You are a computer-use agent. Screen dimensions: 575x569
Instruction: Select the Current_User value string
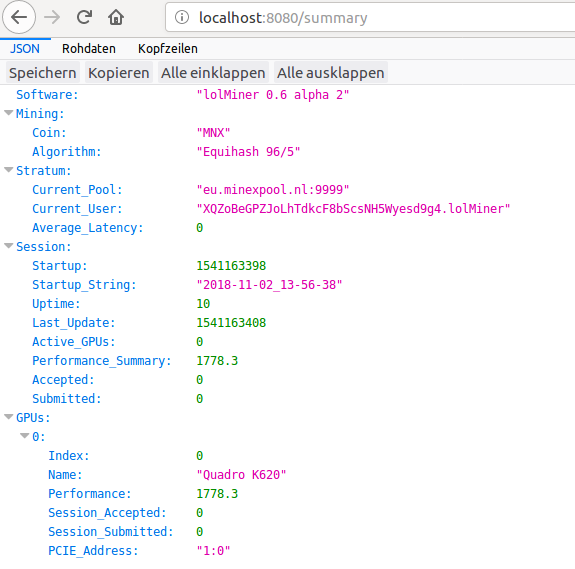coord(353,209)
